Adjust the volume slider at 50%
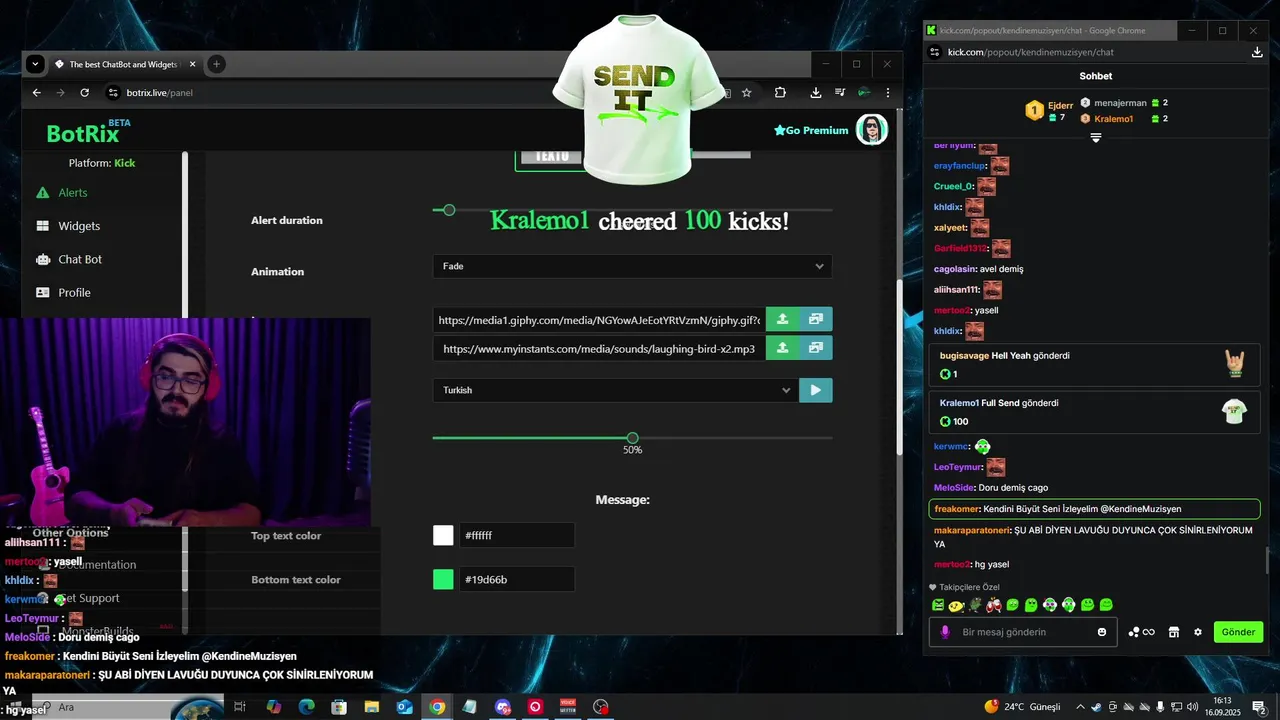This screenshot has height=720, width=1280. click(632, 438)
